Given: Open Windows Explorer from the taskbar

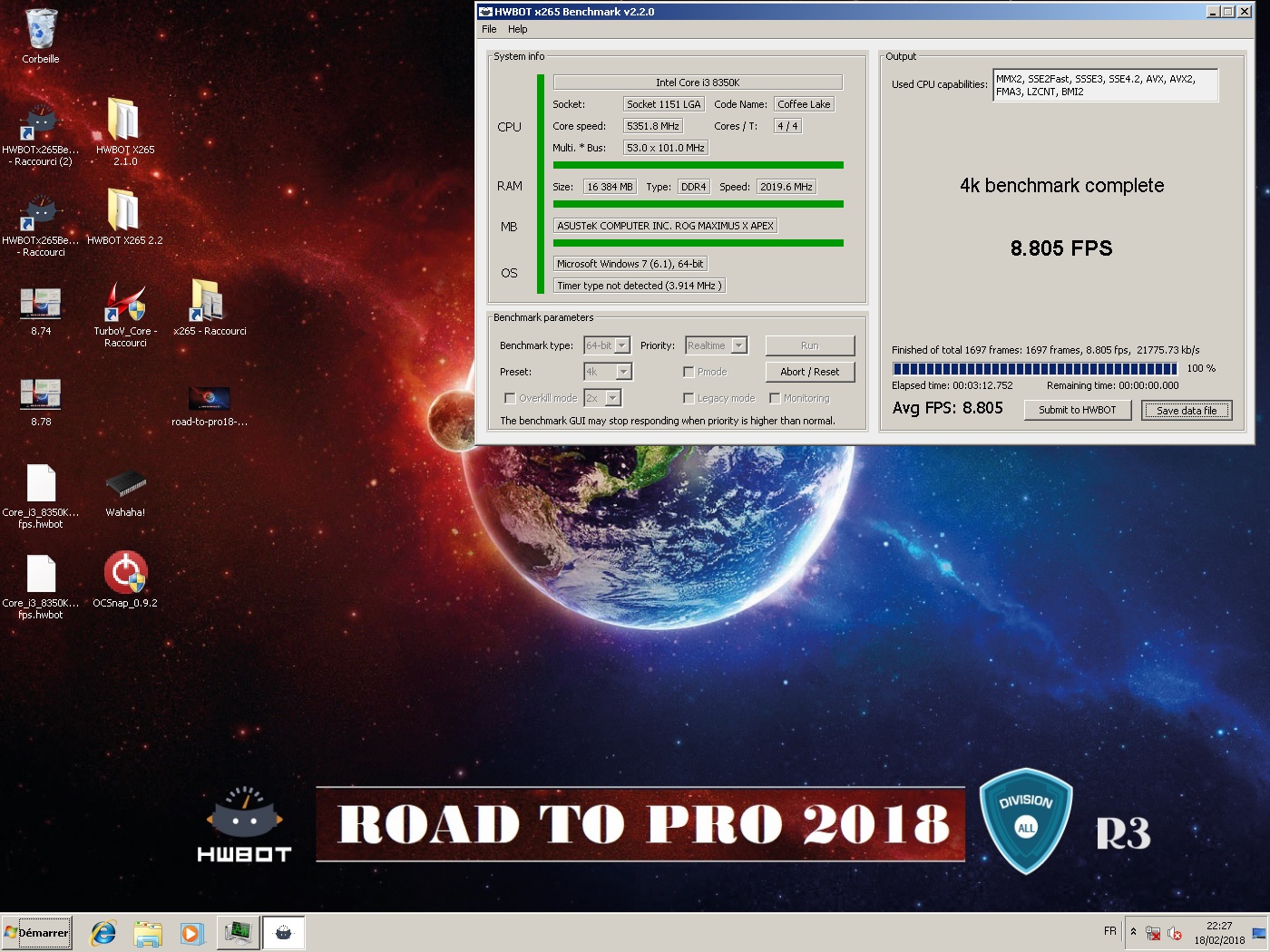Looking at the screenshot, I should pos(148,933).
